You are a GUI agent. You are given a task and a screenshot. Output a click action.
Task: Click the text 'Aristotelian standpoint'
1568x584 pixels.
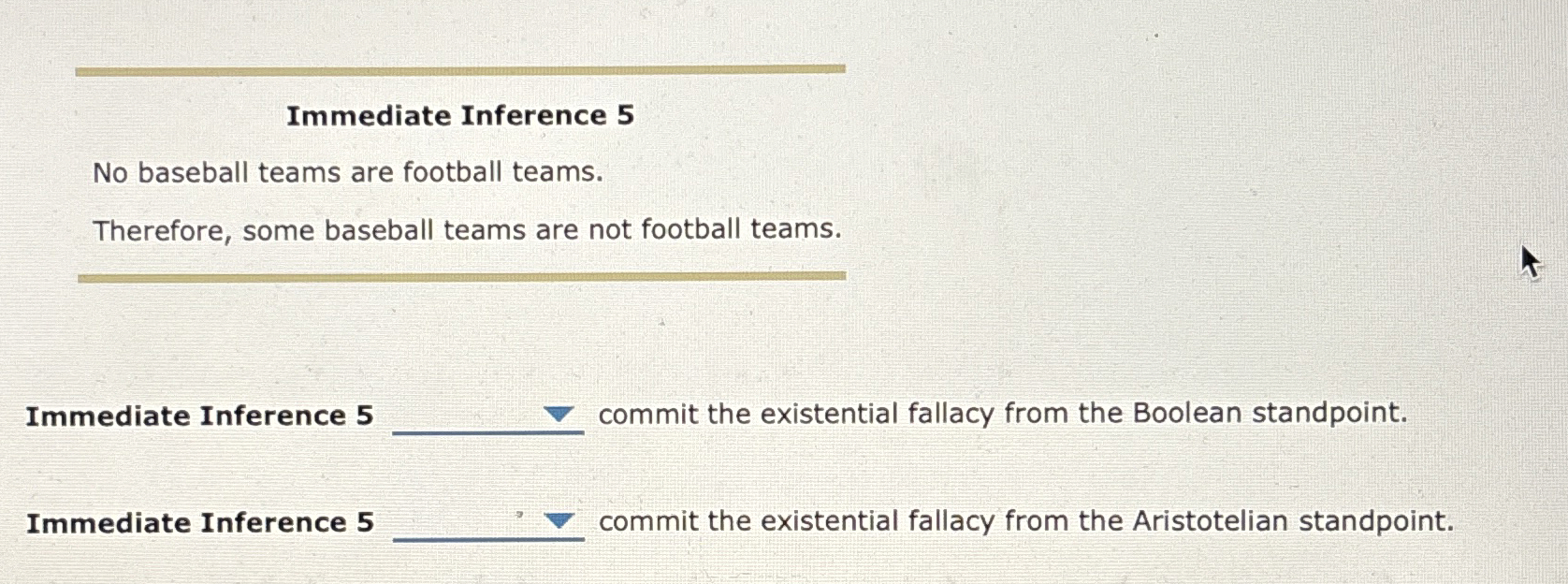1291,520
